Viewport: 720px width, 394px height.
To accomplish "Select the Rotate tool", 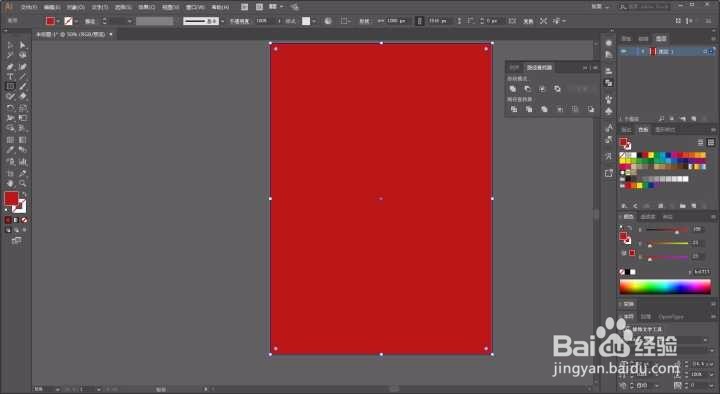I will [x=11, y=108].
